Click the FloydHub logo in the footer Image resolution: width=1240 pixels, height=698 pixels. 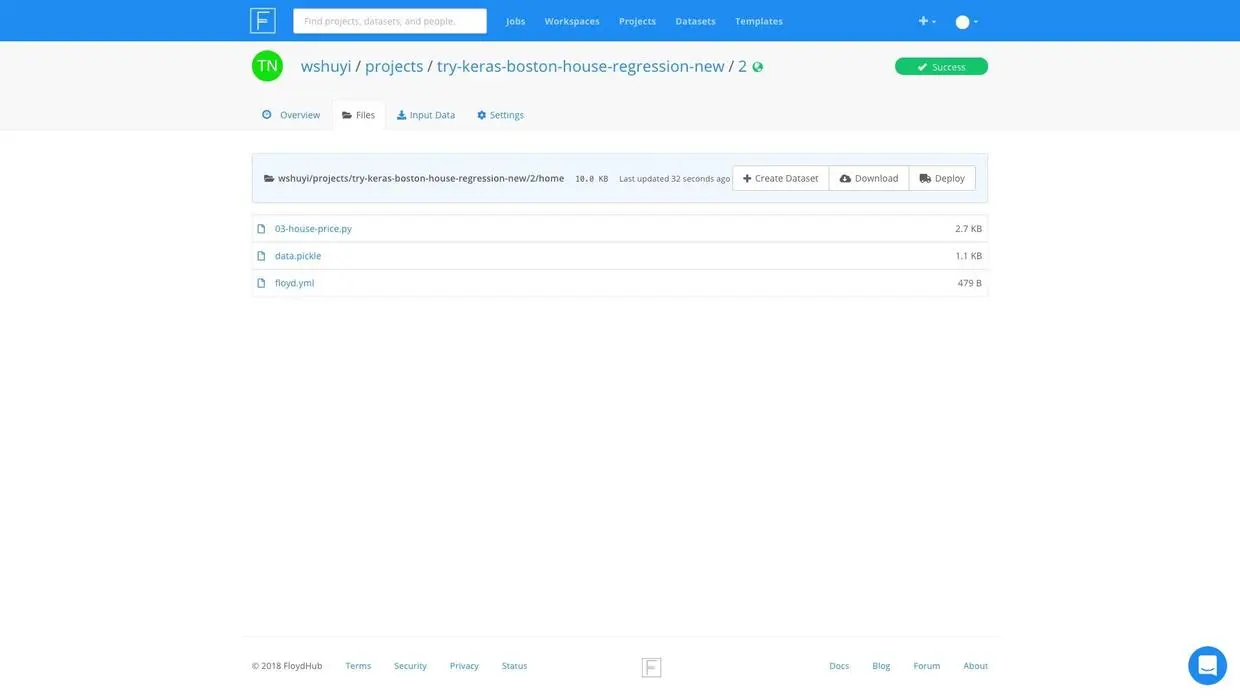[651, 667]
